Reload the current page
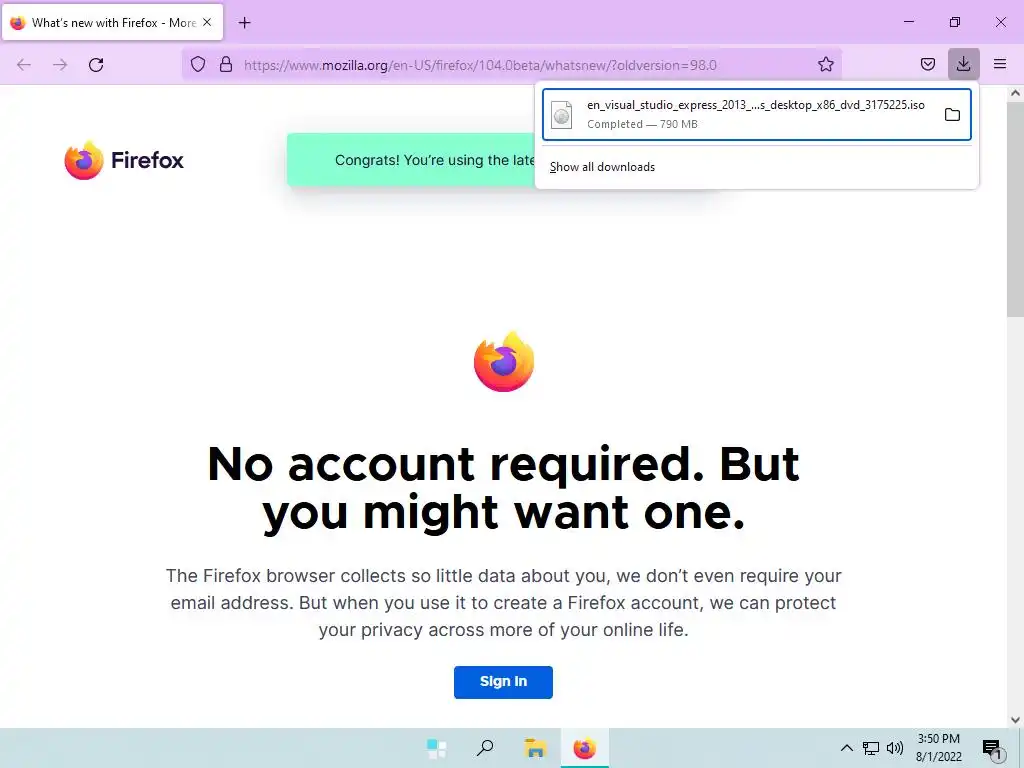This screenshot has width=1024, height=768. [x=96, y=65]
